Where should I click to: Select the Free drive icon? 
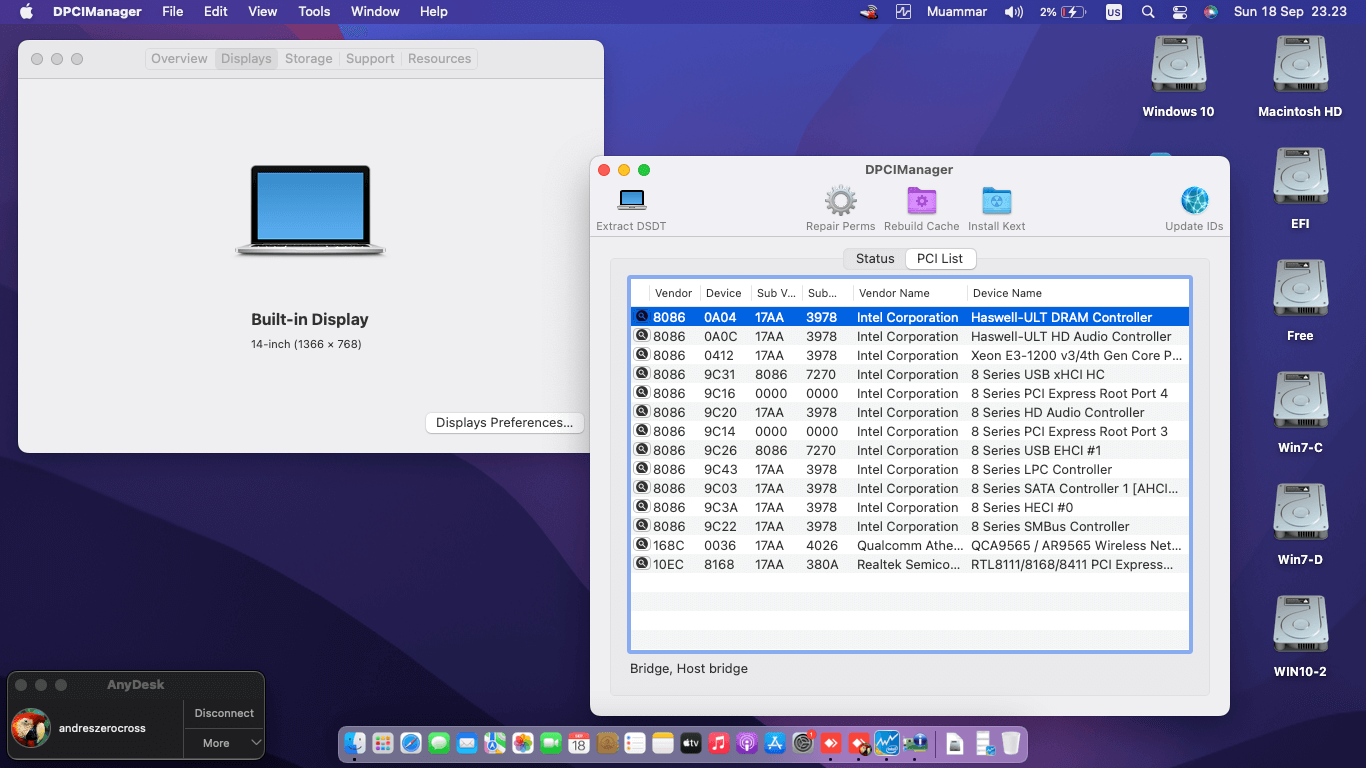(1300, 290)
